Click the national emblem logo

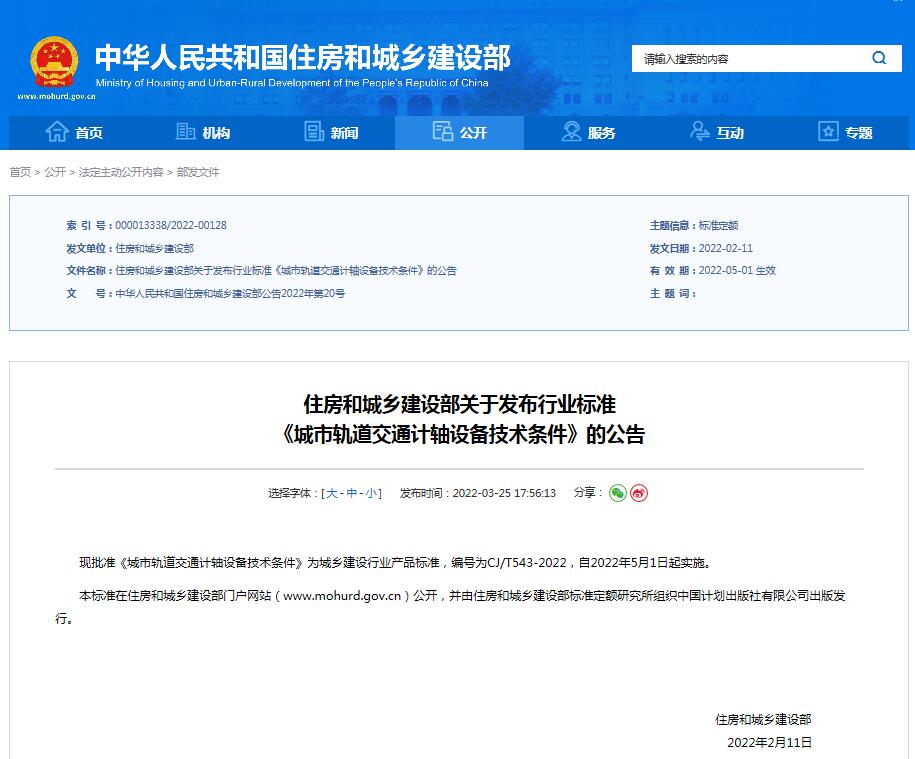[54, 63]
